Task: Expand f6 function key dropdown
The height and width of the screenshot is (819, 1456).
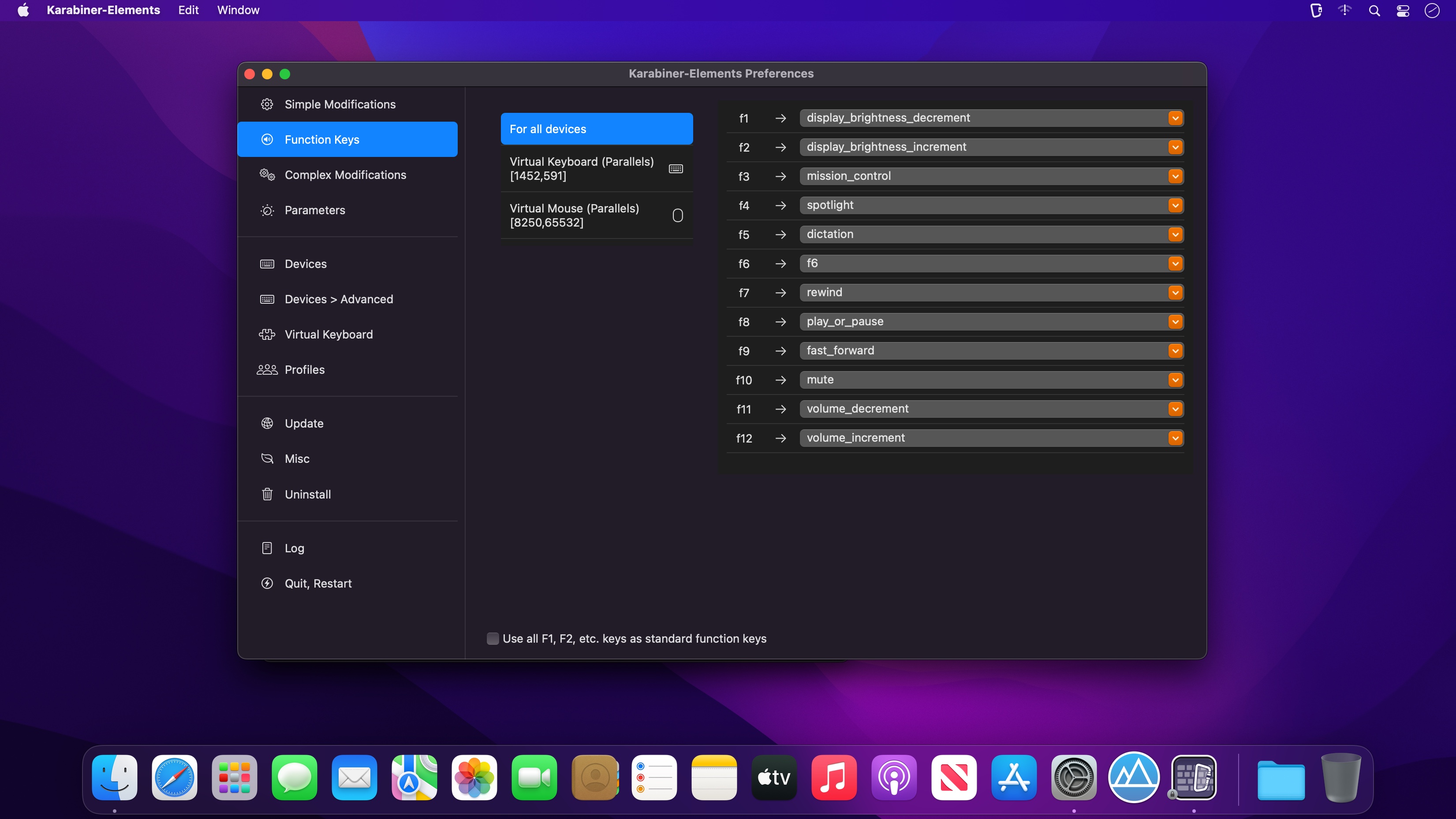Action: pyautogui.click(x=1175, y=263)
